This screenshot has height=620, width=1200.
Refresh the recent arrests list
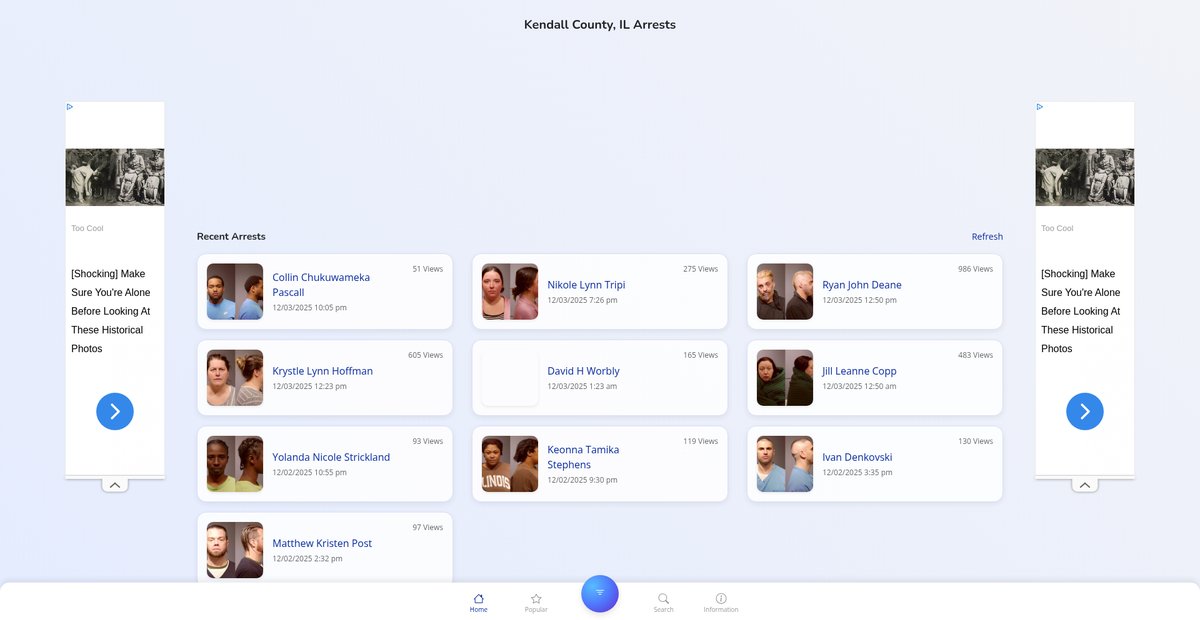coord(987,237)
